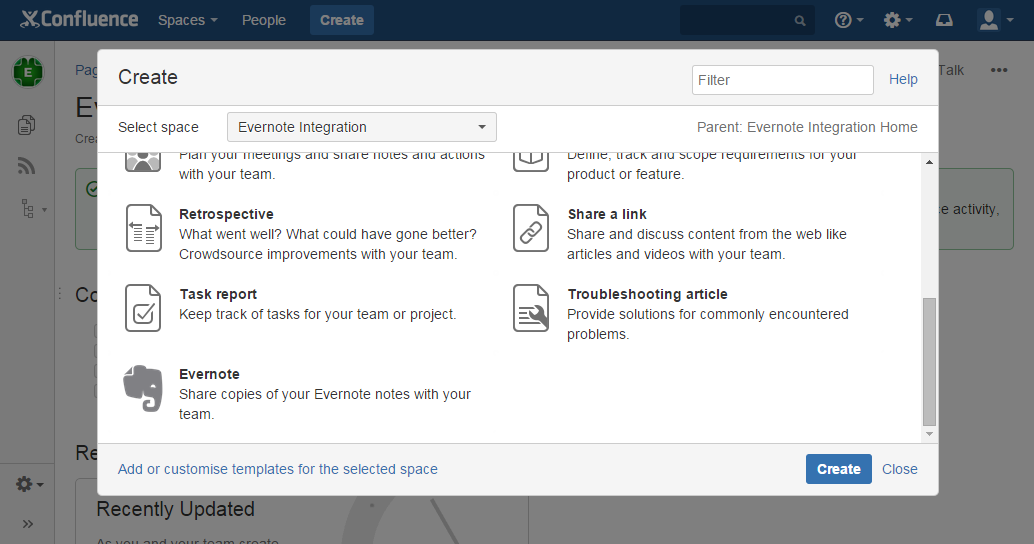Open the Pages icon in left sidebar
The height and width of the screenshot is (544, 1034).
click(x=27, y=125)
